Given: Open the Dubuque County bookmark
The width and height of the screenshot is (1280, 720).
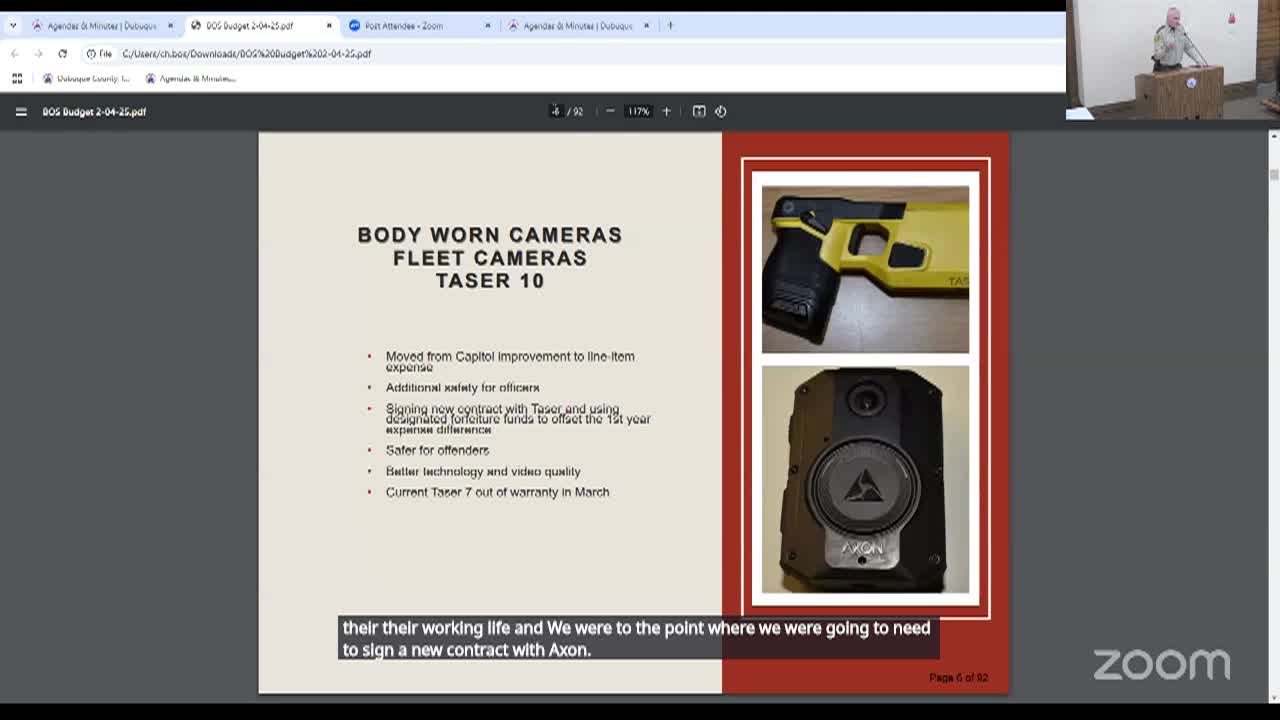Looking at the screenshot, I should (x=86, y=78).
